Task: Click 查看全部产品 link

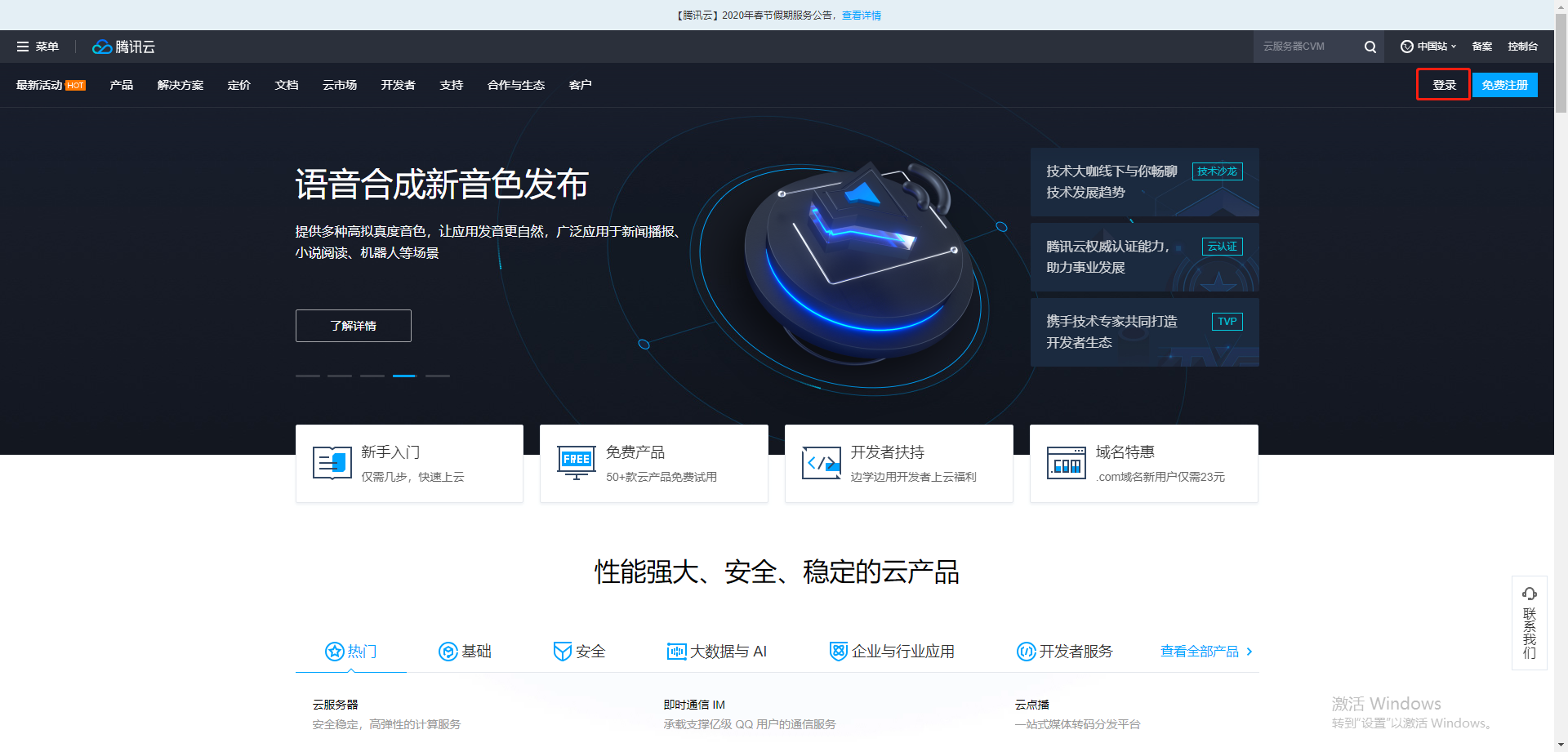Action: [1200, 651]
